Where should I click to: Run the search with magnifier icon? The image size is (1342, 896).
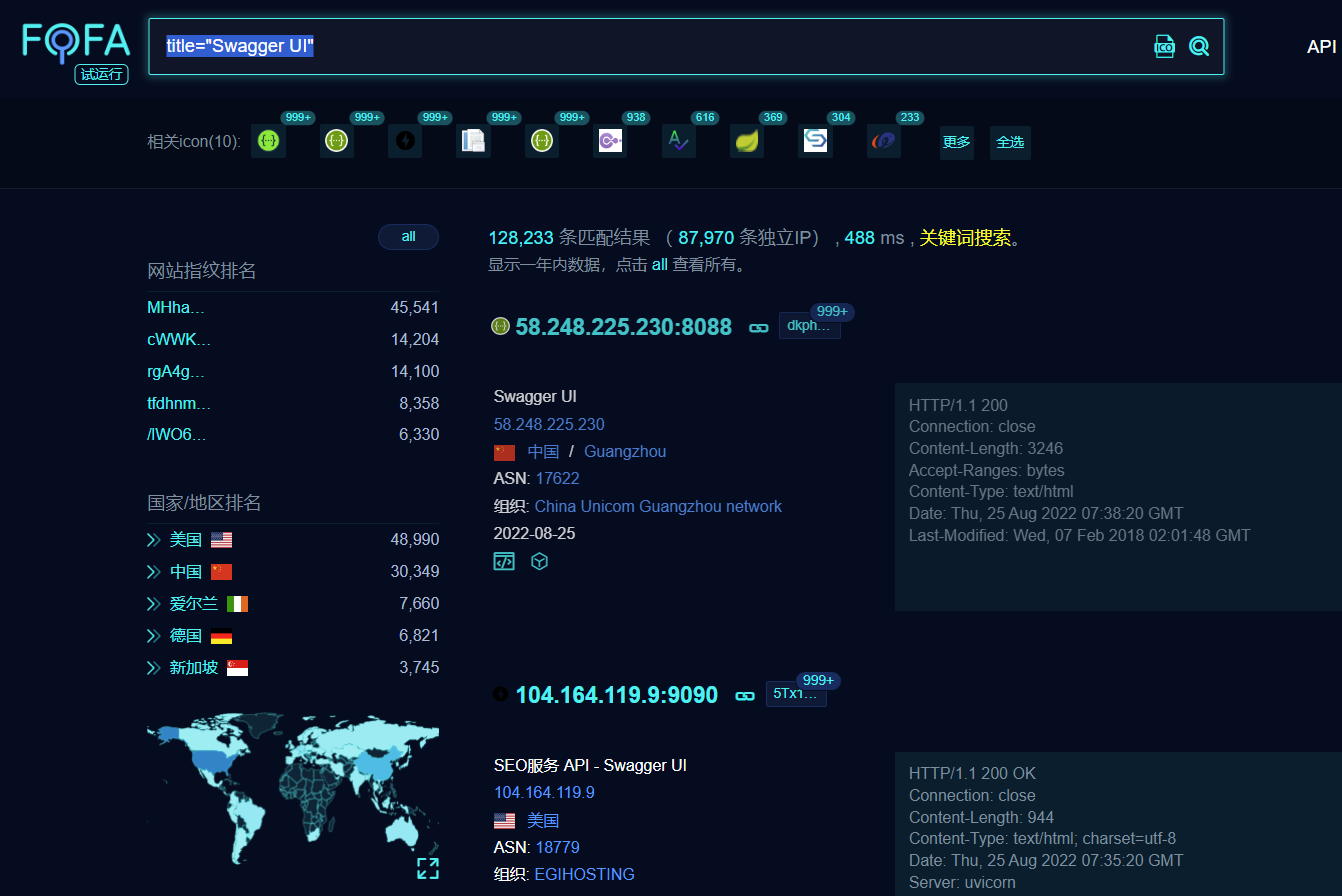(1199, 46)
